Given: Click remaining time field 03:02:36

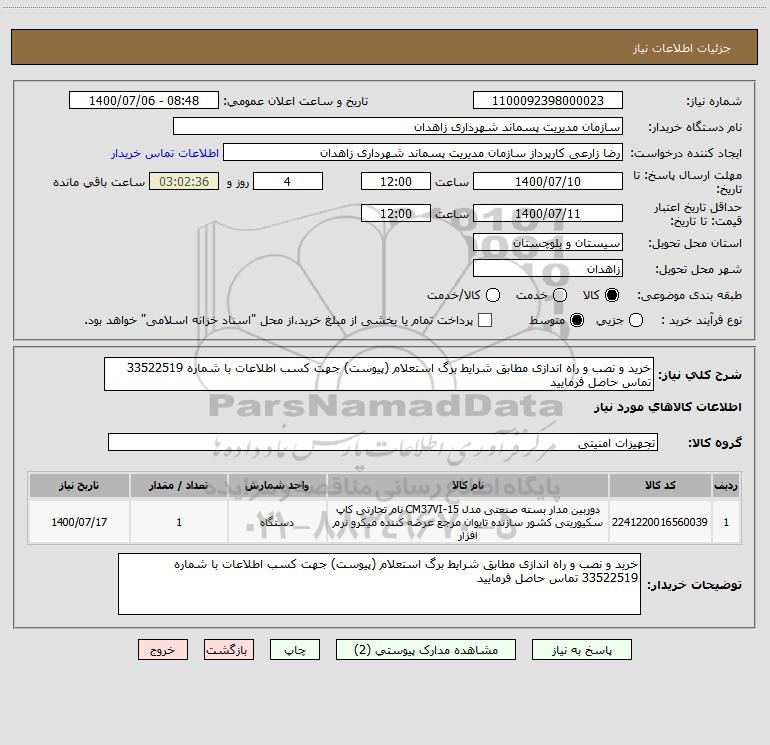Looking at the screenshot, I should (x=184, y=181).
